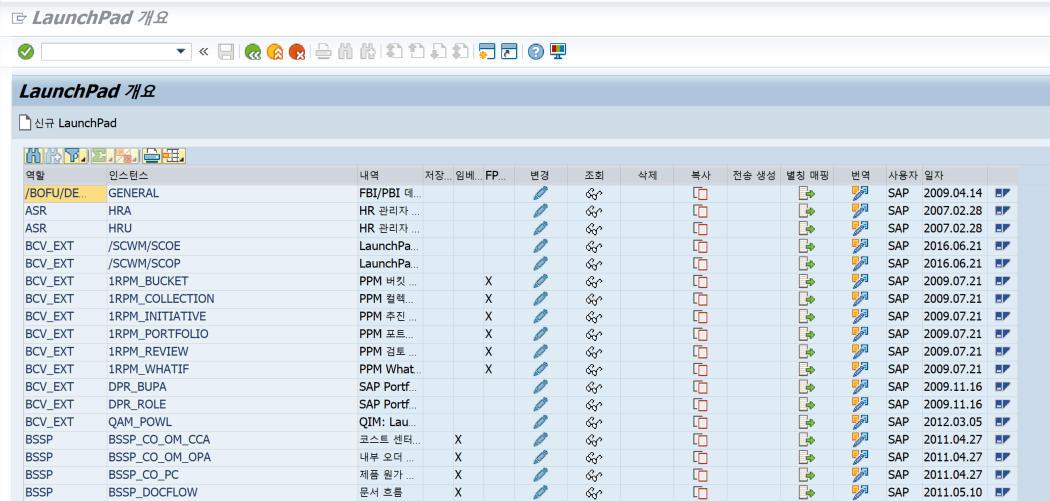Click display glasses for DPR_ROLE row
The height and width of the screenshot is (501, 1050).
tap(593, 404)
